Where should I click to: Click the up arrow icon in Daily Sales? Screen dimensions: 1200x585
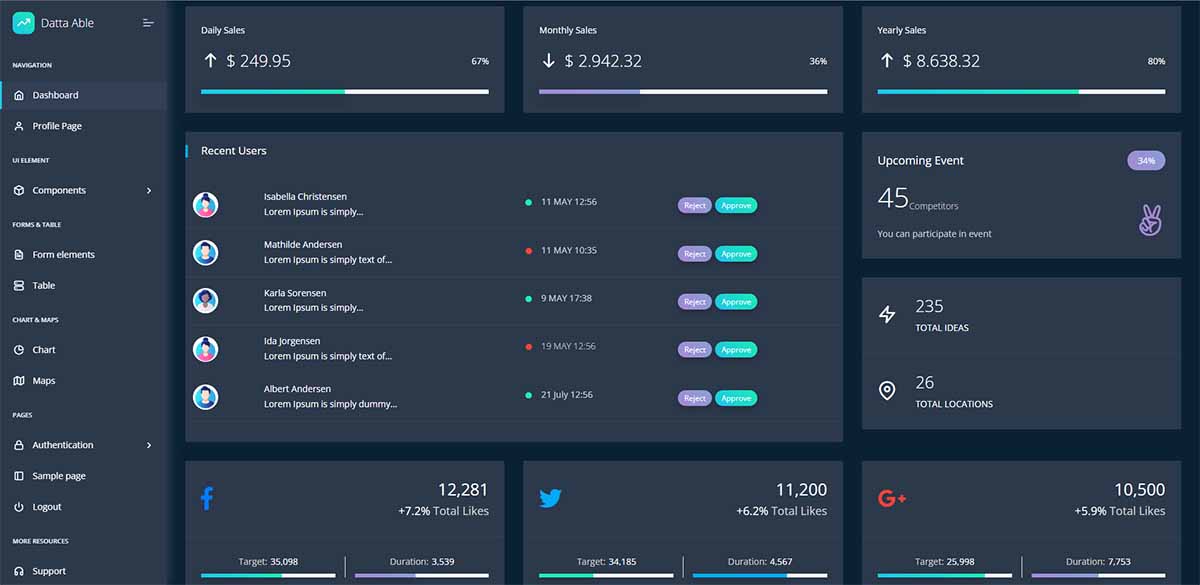click(210, 60)
